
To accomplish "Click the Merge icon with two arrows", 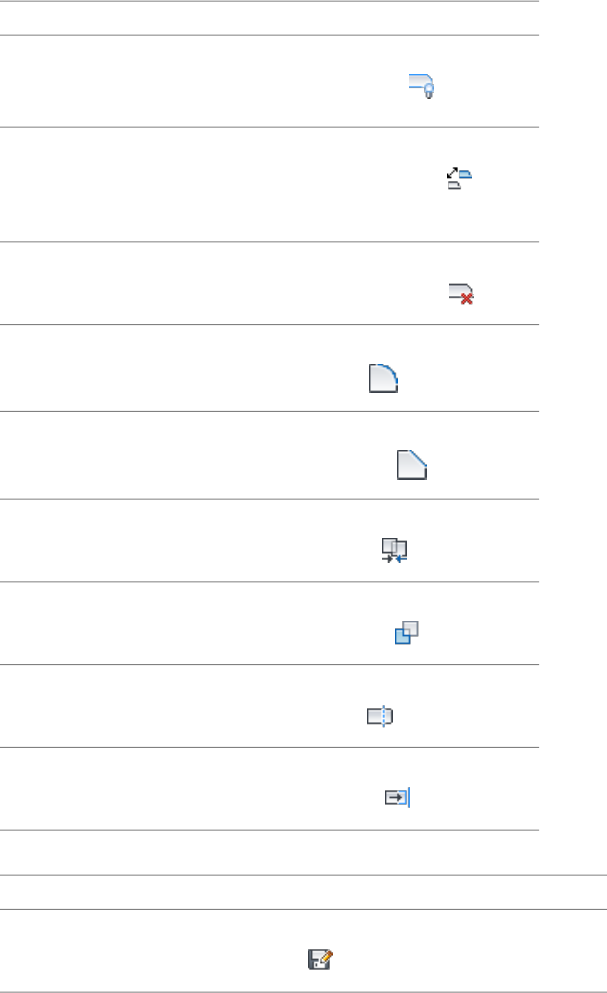I will click(395, 550).
